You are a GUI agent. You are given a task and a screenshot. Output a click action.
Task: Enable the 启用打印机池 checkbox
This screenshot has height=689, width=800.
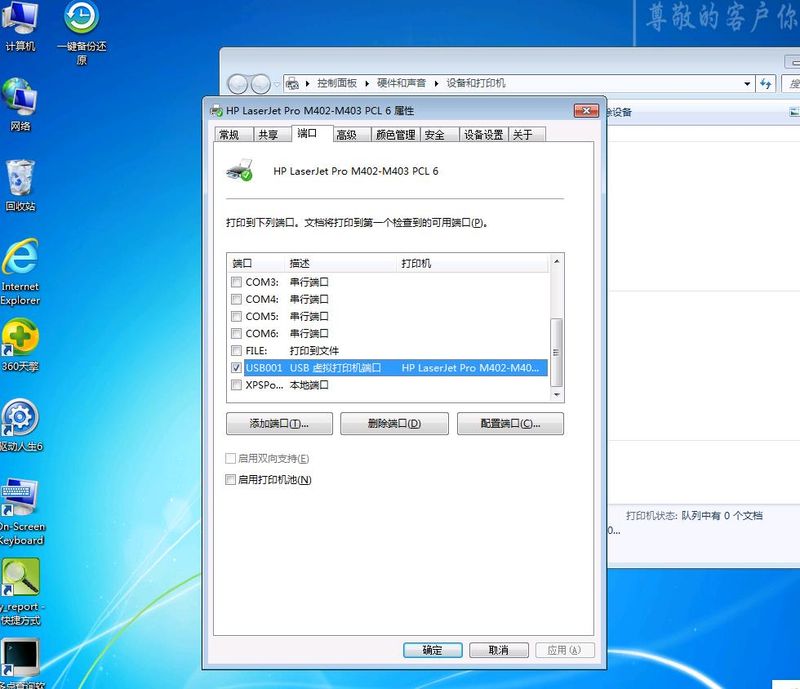232,480
